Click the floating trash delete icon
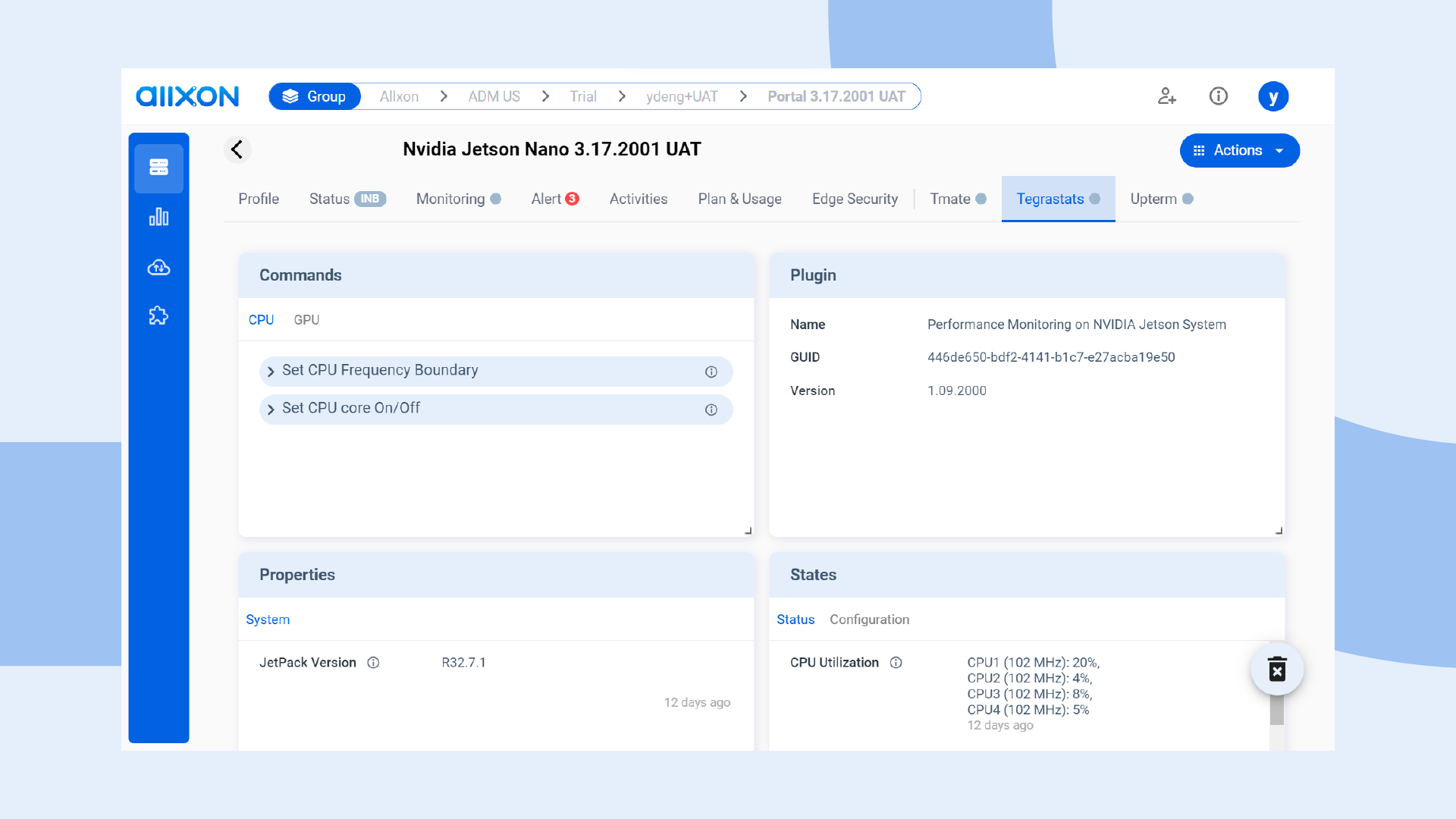Image resolution: width=1456 pixels, height=819 pixels. (1277, 669)
